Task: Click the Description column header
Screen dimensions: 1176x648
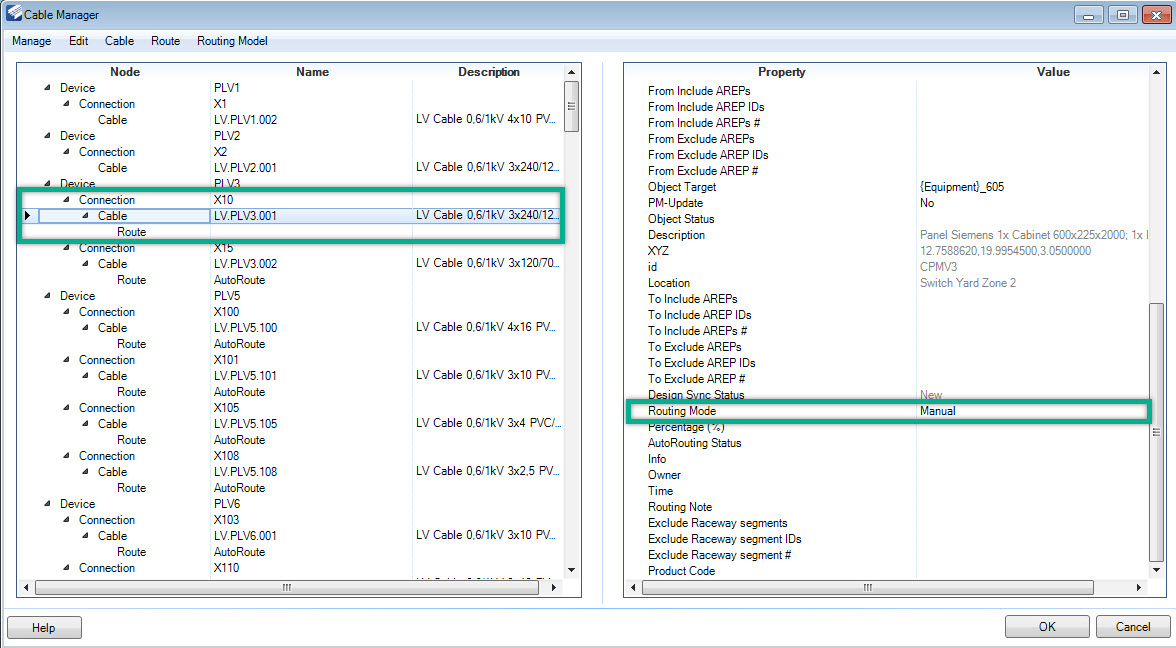Action: click(488, 72)
